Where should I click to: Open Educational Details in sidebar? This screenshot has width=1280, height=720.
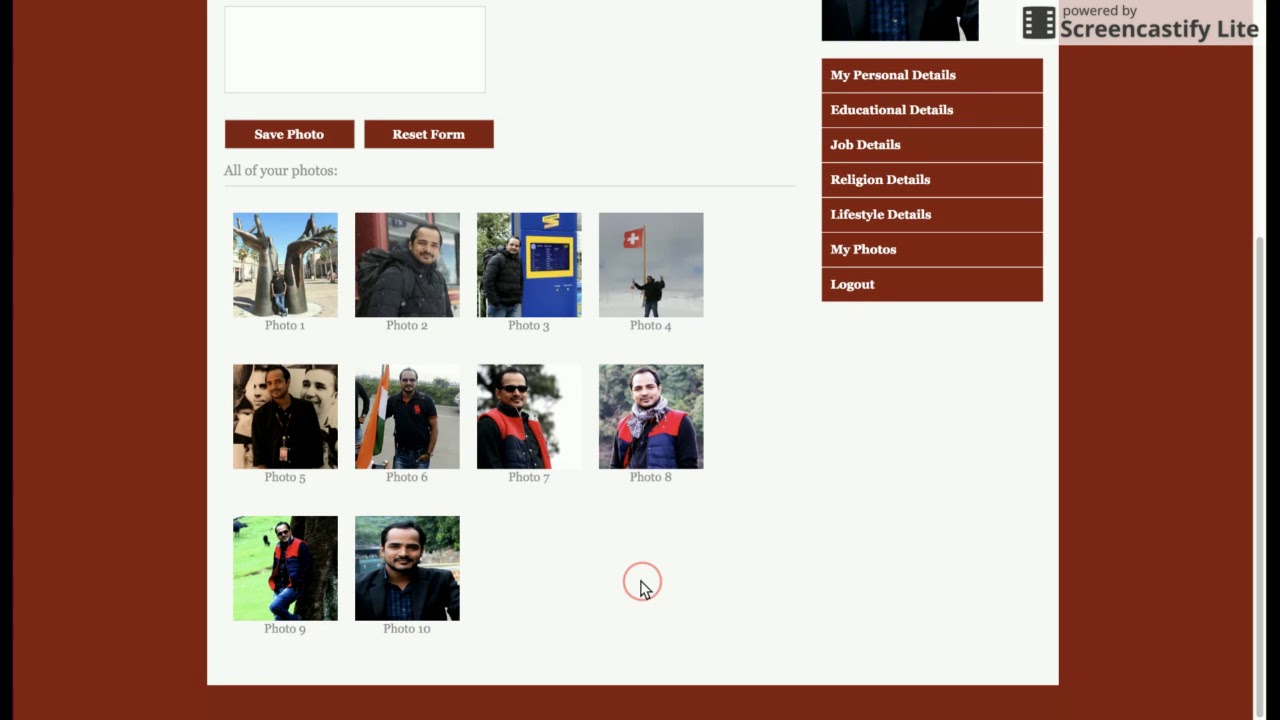pyautogui.click(x=932, y=110)
